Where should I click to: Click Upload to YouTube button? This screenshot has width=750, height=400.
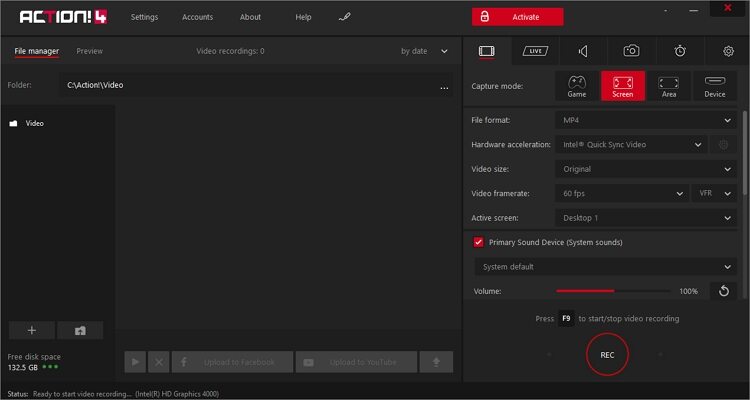[x=356, y=362]
